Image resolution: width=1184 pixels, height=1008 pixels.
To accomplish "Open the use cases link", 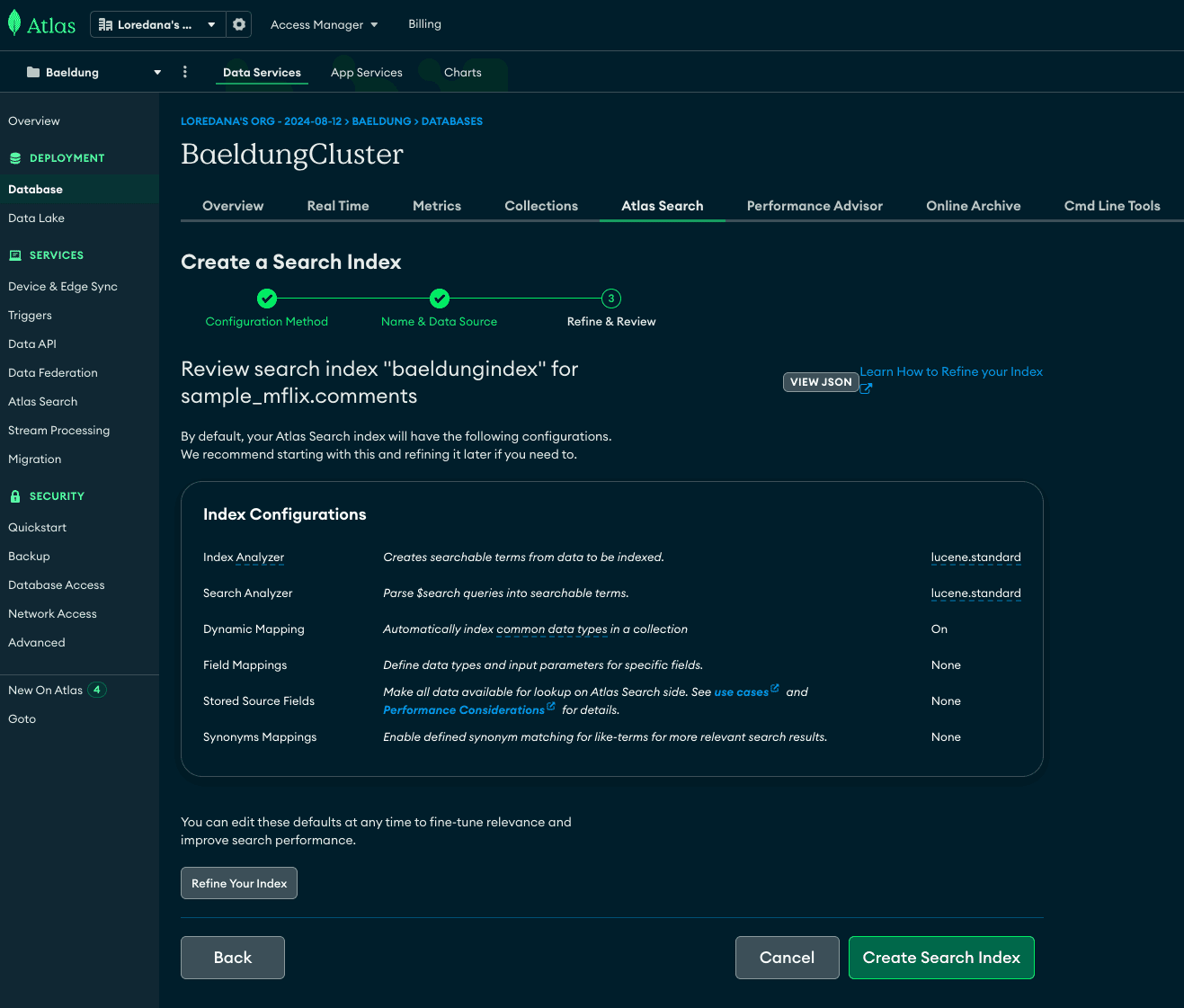I will tap(741, 692).
